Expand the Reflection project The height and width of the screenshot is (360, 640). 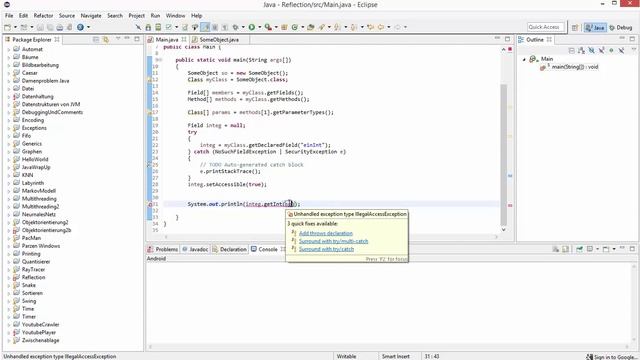click(x=9, y=278)
